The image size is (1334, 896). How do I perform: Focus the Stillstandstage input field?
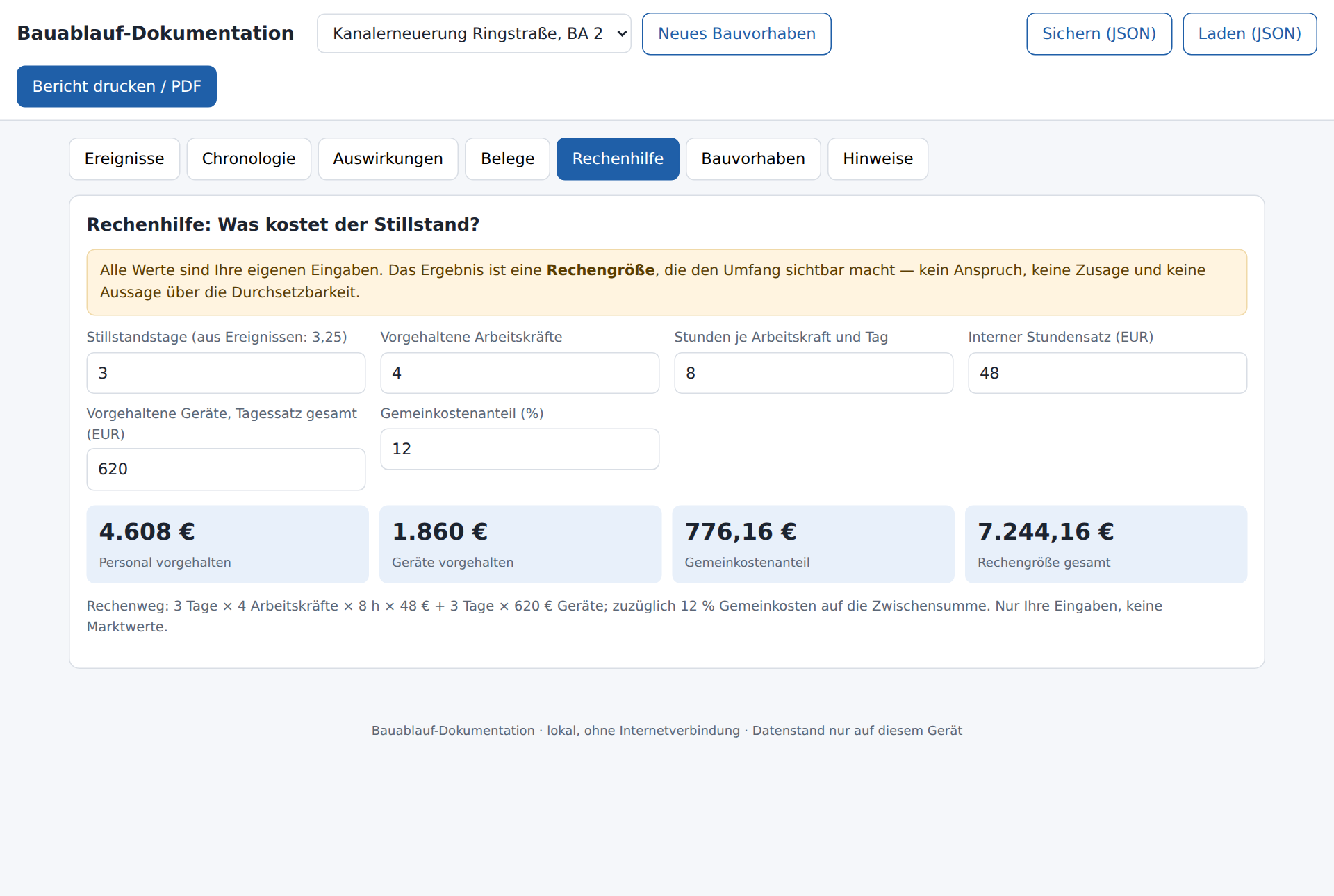click(226, 373)
